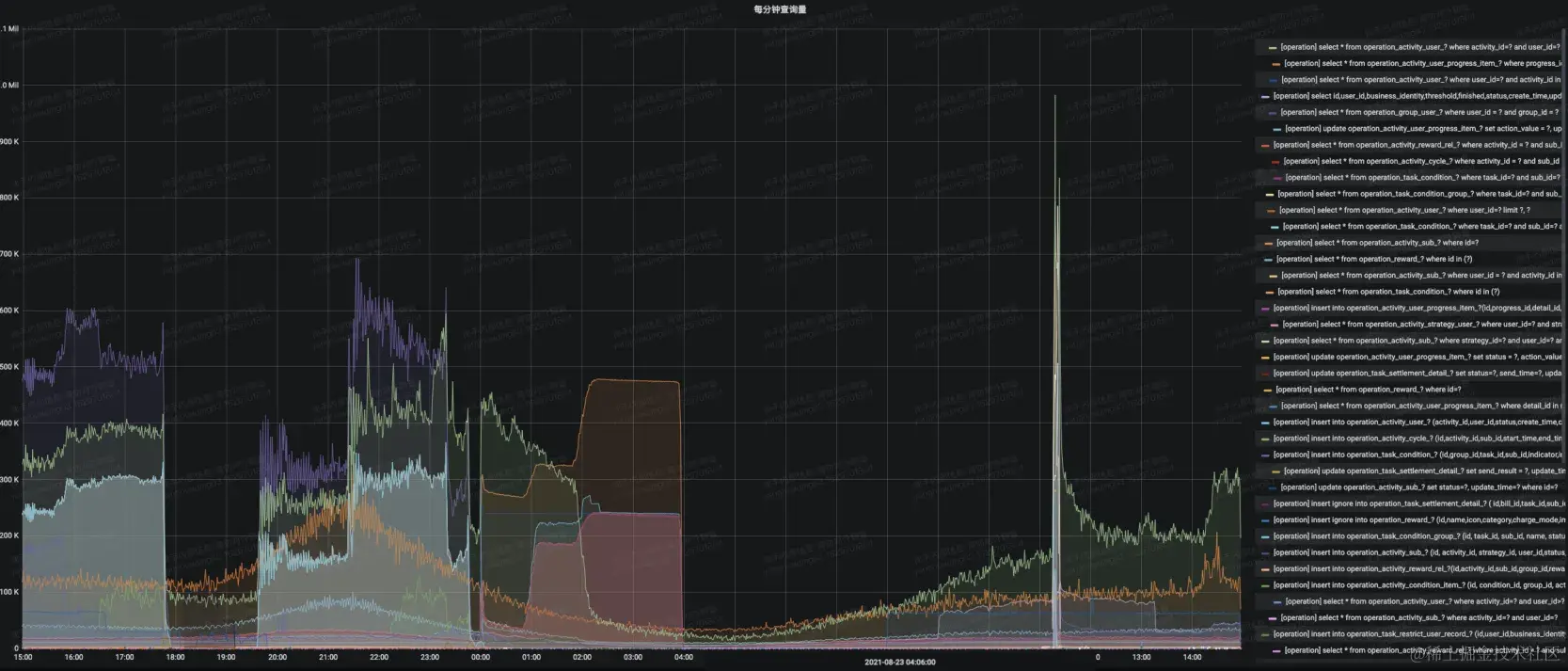Click legend 'select * from operation_task_condition_group_?'
The height and width of the screenshot is (671, 1568).
pos(1419,194)
